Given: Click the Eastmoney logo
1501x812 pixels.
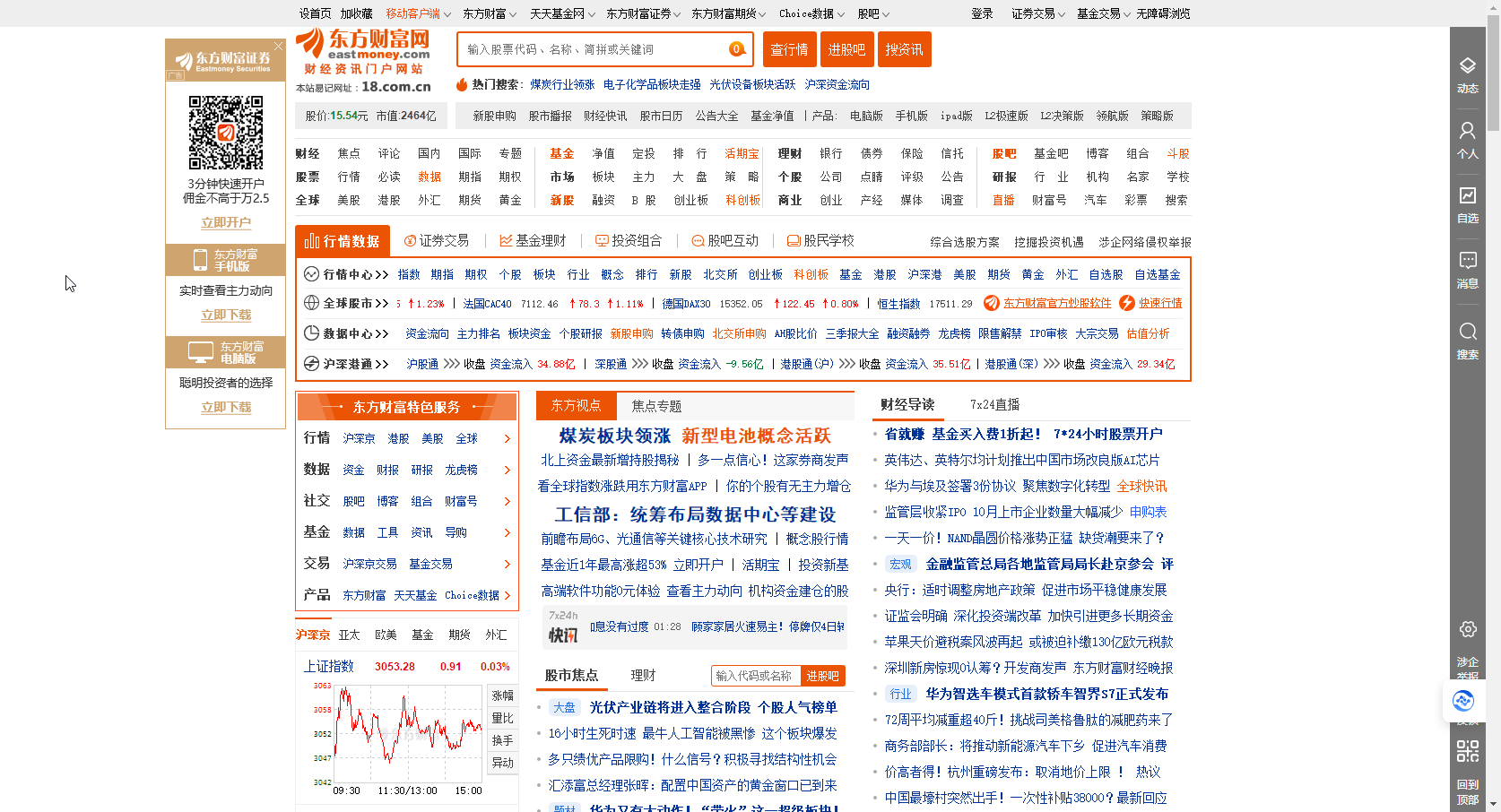Looking at the screenshot, I should coord(362,52).
